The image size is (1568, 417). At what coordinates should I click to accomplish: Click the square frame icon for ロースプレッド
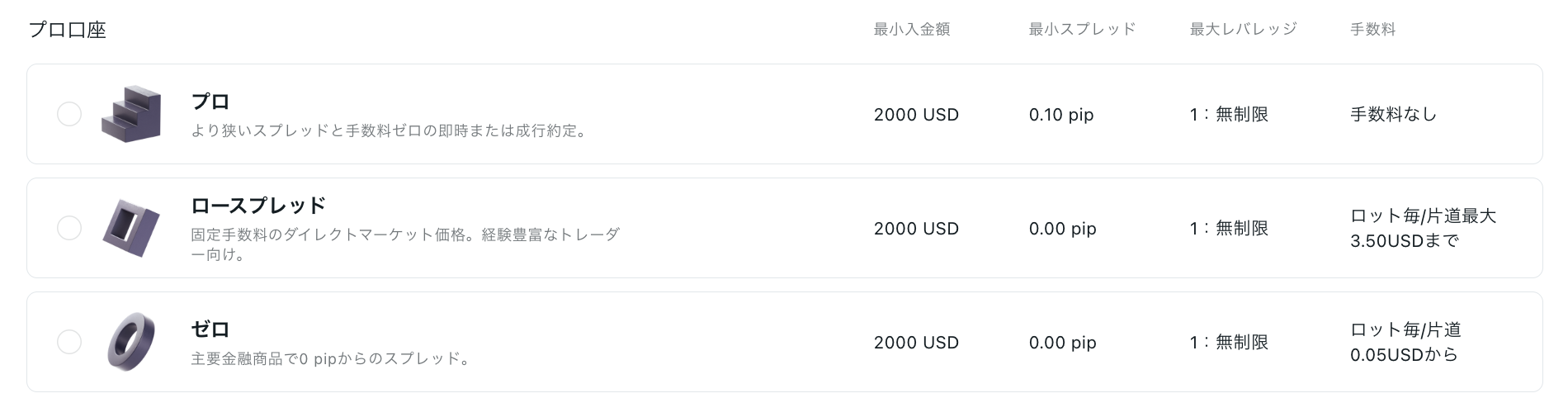click(130, 228)
